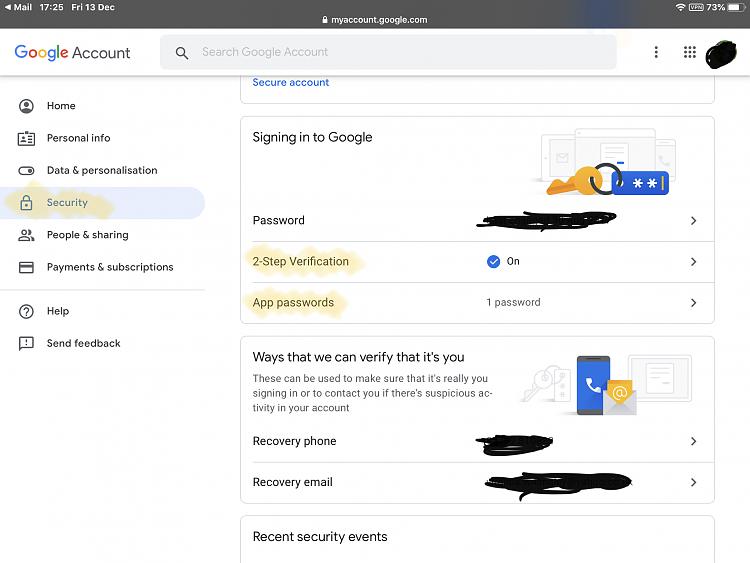Click the Data & personalisation toggle icon
750x563 pixels.
(x=26, y=170)
